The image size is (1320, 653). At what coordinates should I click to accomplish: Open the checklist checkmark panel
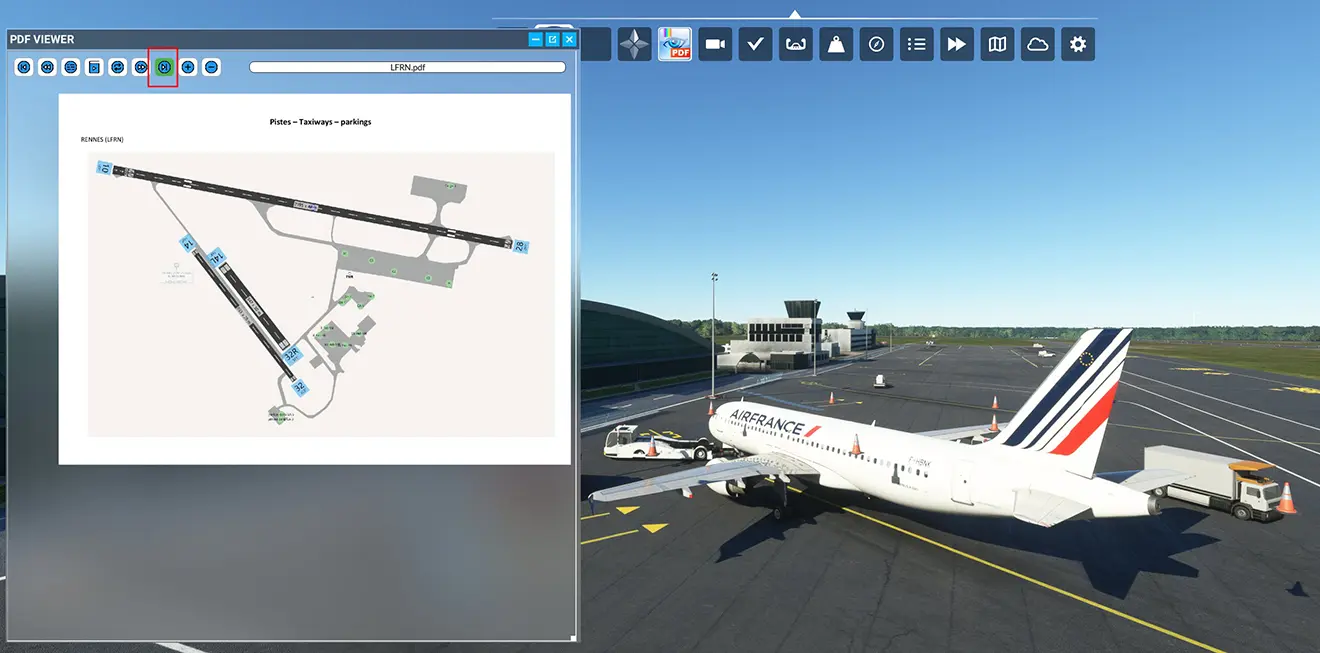[756, 44]
